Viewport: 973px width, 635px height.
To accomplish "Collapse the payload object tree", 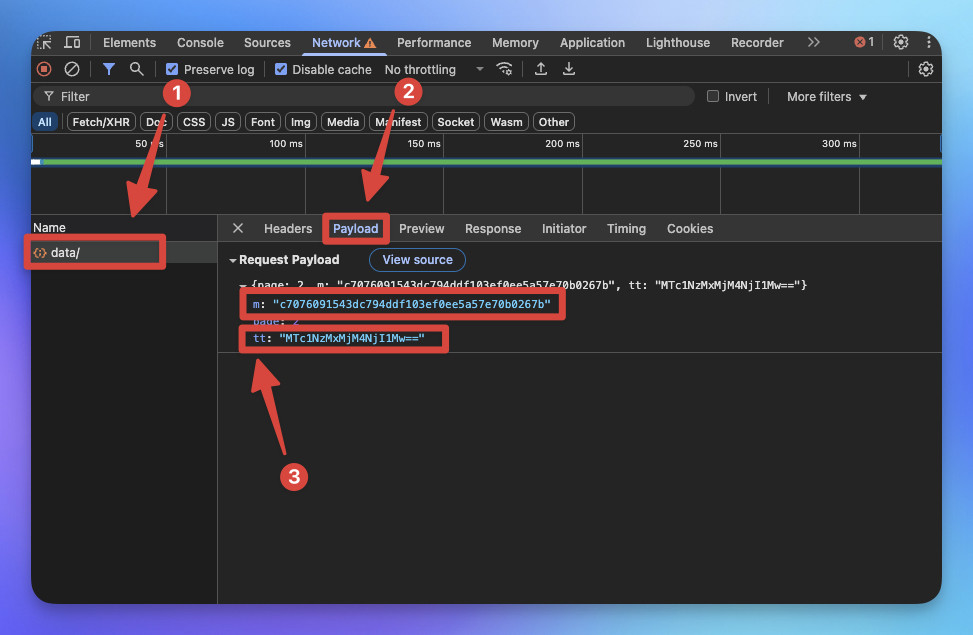I will tap(243, 285).
